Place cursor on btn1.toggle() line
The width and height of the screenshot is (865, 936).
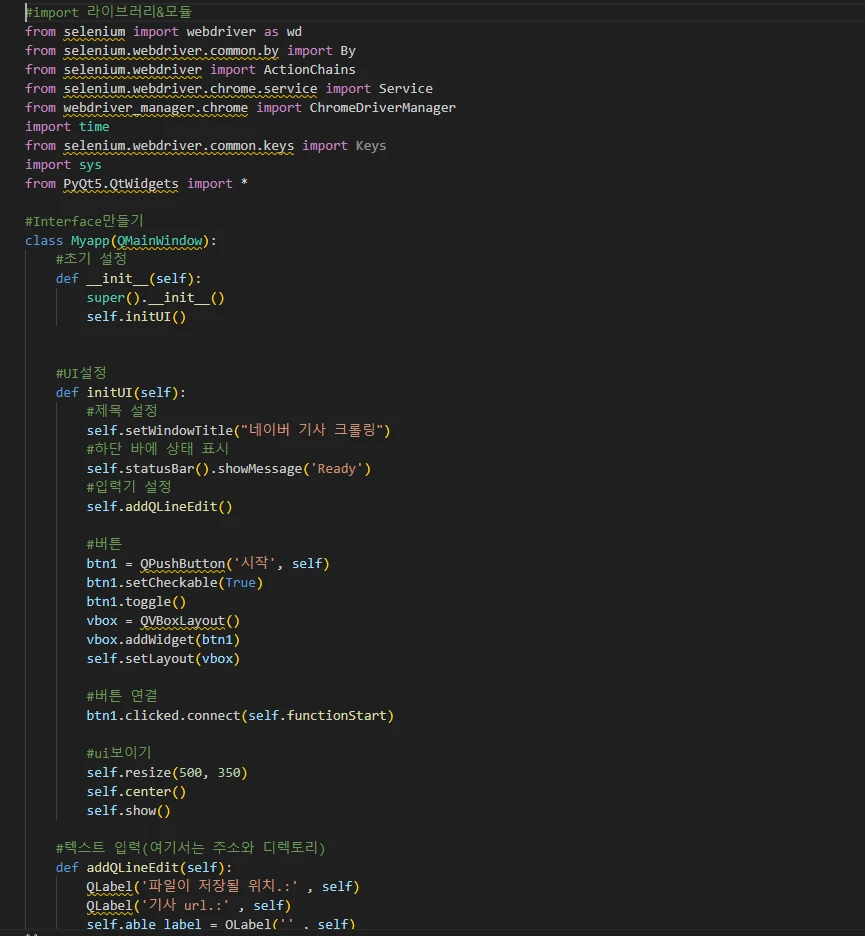click(136, 601)
